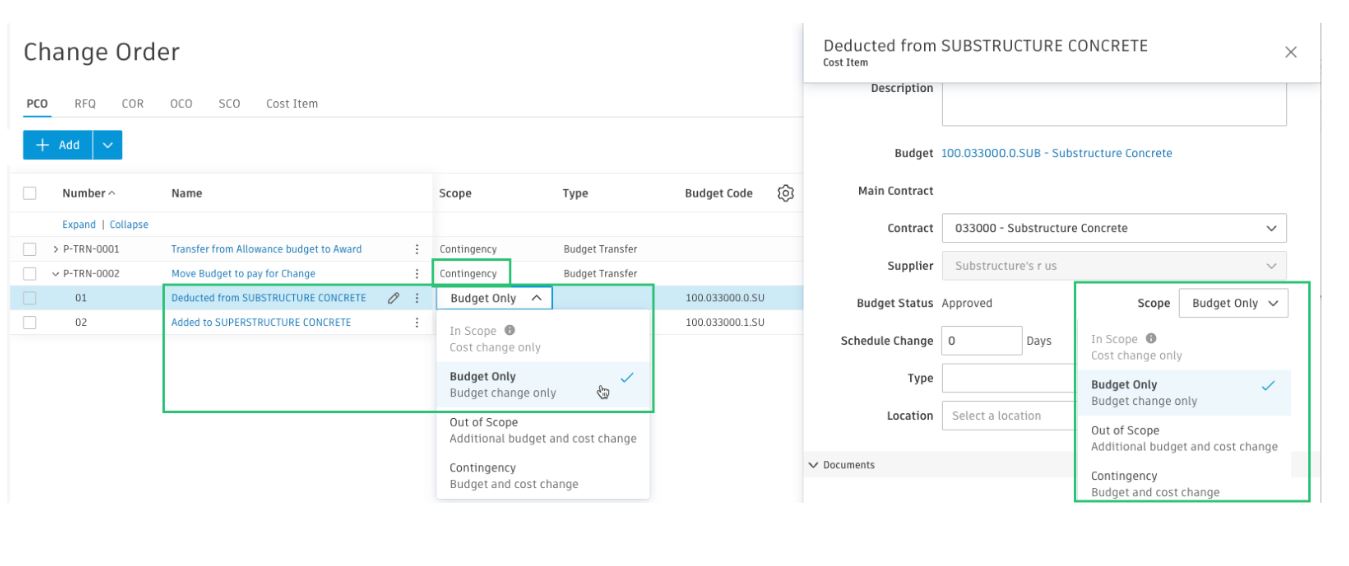The width and height of the screenshot is (1349, 566).
Task: Close the Cost Item side panel
Action: point(1291,52)
